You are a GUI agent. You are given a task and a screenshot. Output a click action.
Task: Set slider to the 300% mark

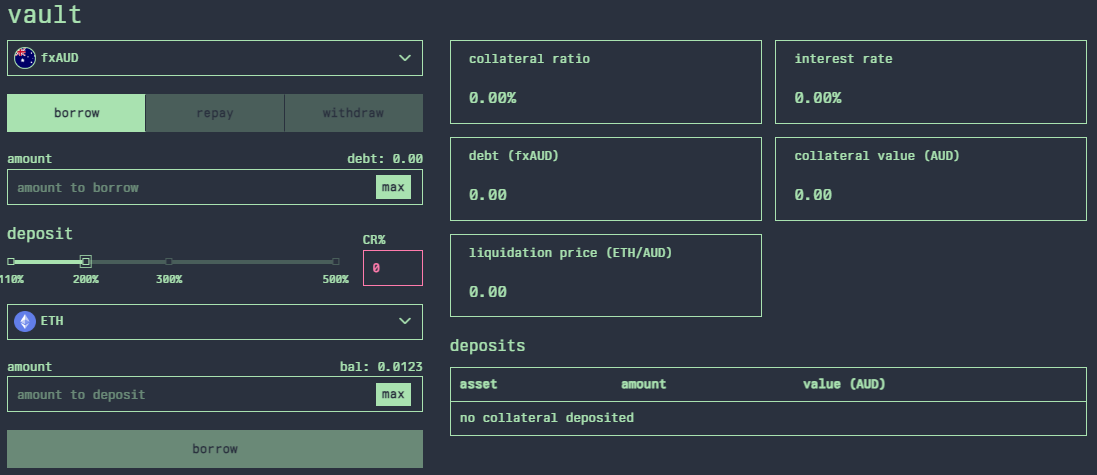pos(169,261)
